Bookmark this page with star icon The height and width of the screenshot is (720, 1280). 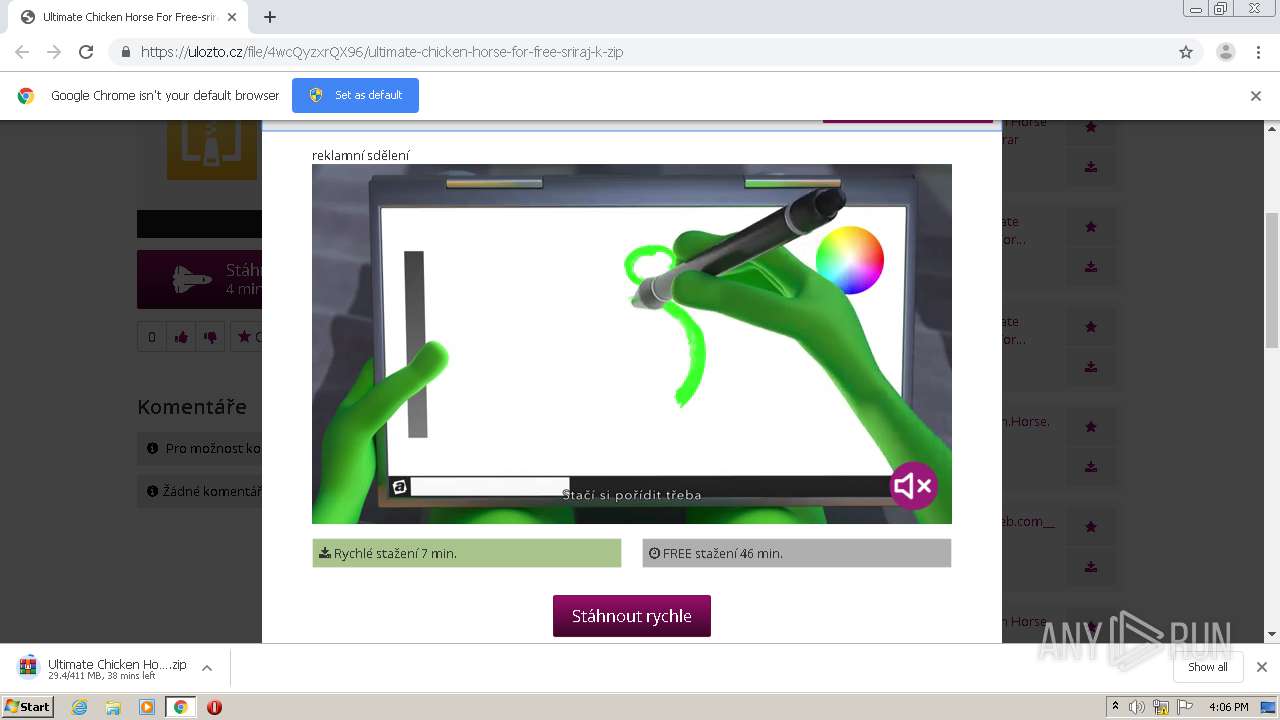coord(1186,52)
